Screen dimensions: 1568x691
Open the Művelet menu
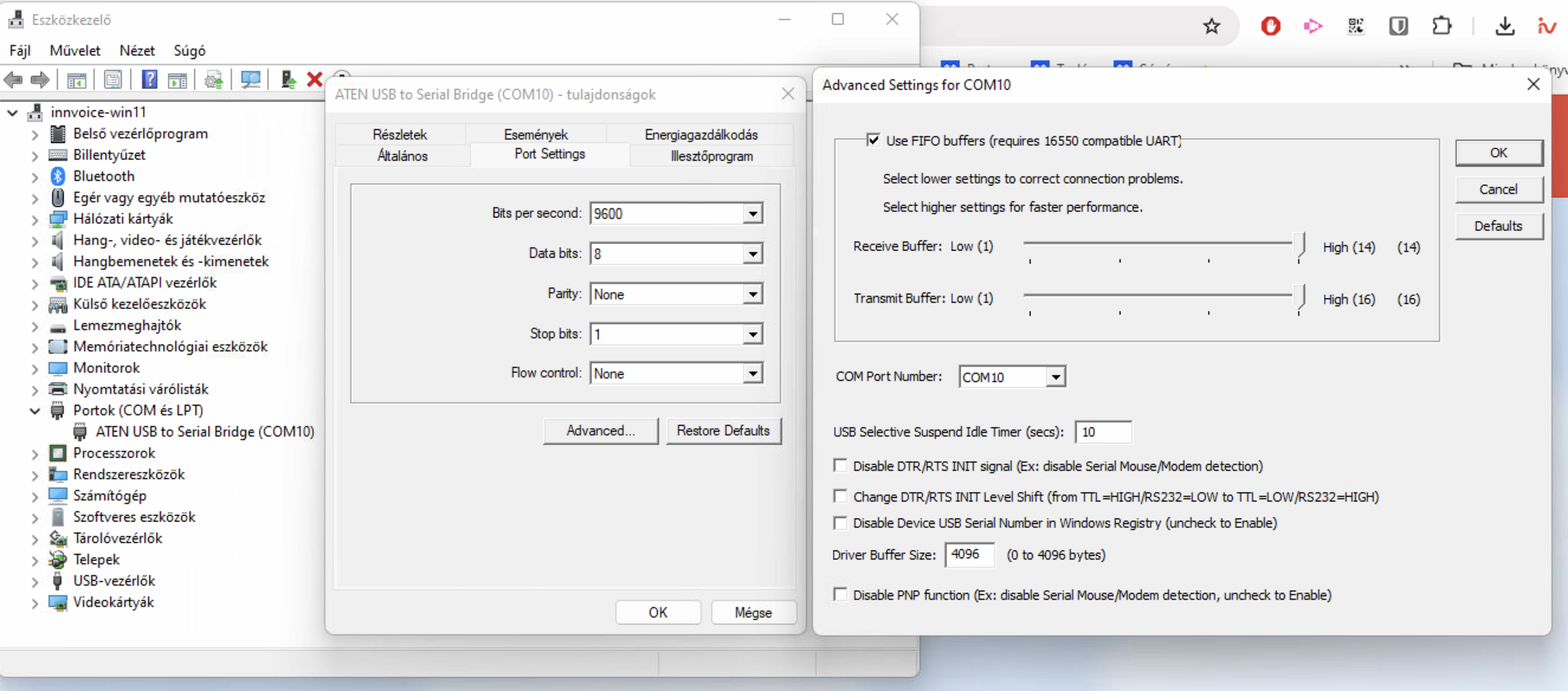tap(75, 50)
